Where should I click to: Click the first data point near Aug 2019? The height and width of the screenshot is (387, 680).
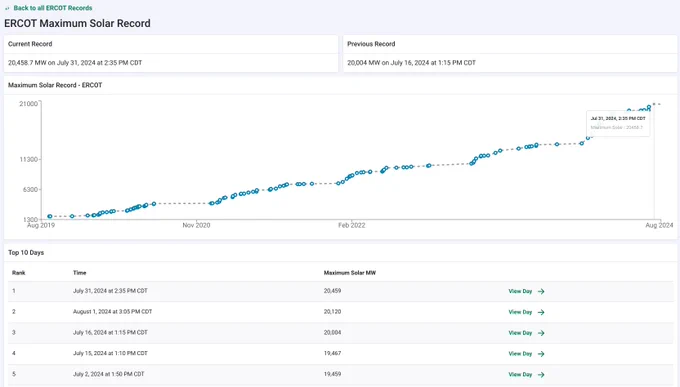click(50, 216)
